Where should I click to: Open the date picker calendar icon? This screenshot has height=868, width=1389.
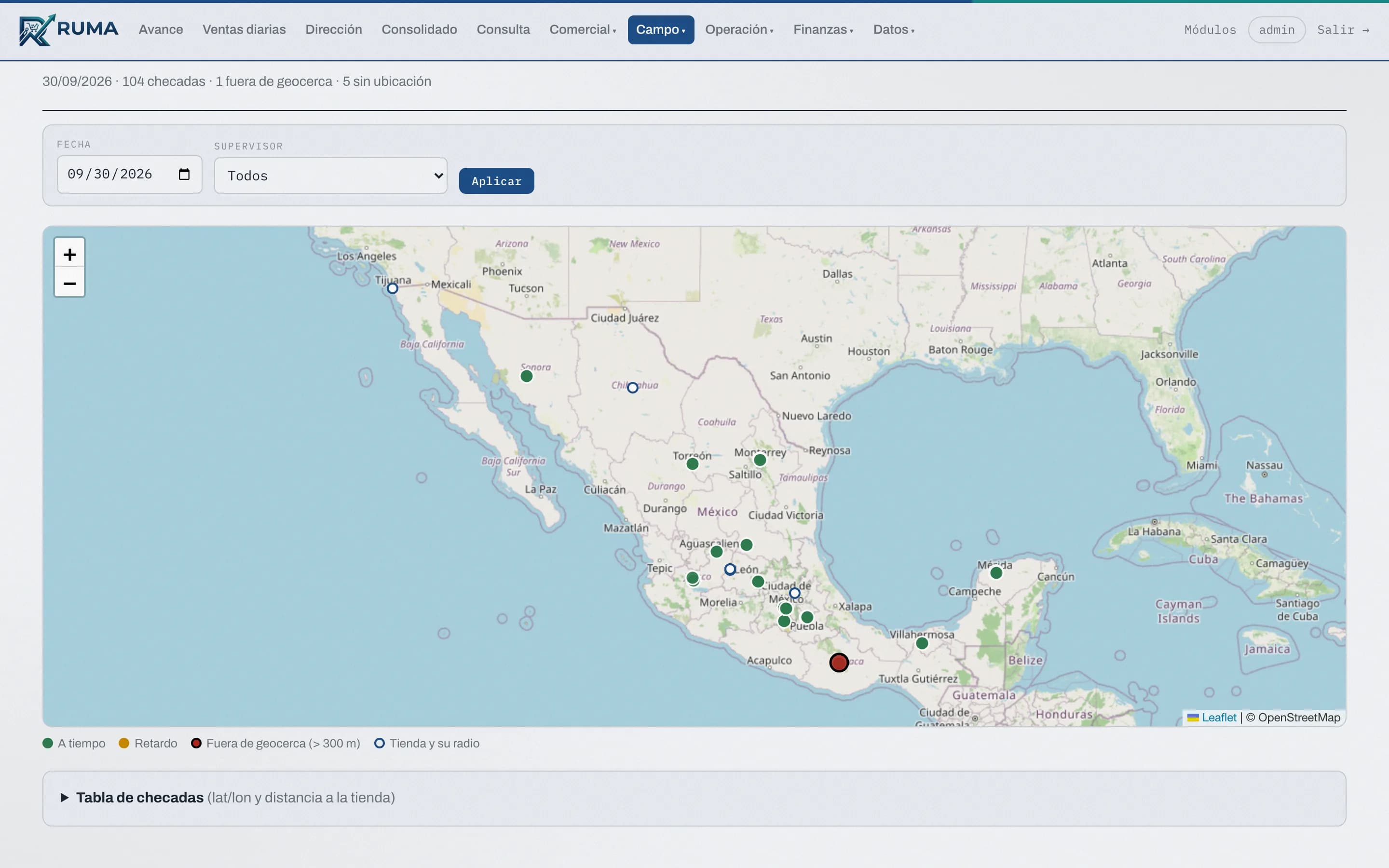pyautogui.click(x=184, y=174)
